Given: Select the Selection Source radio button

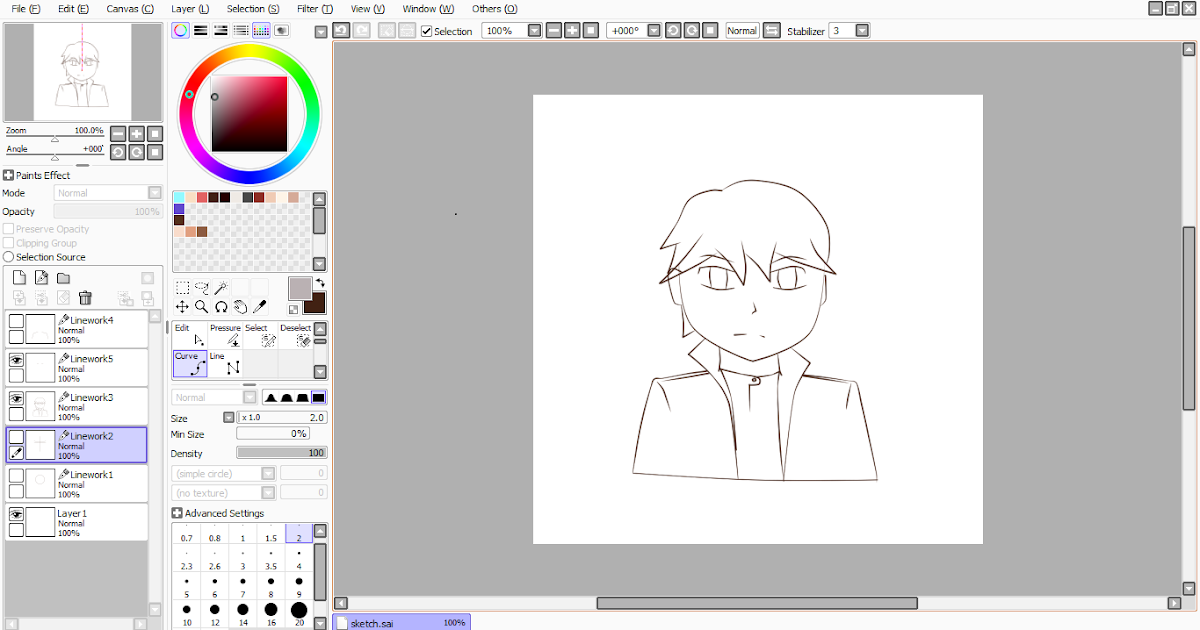Looking at the screenshot, I should point(9,257).
